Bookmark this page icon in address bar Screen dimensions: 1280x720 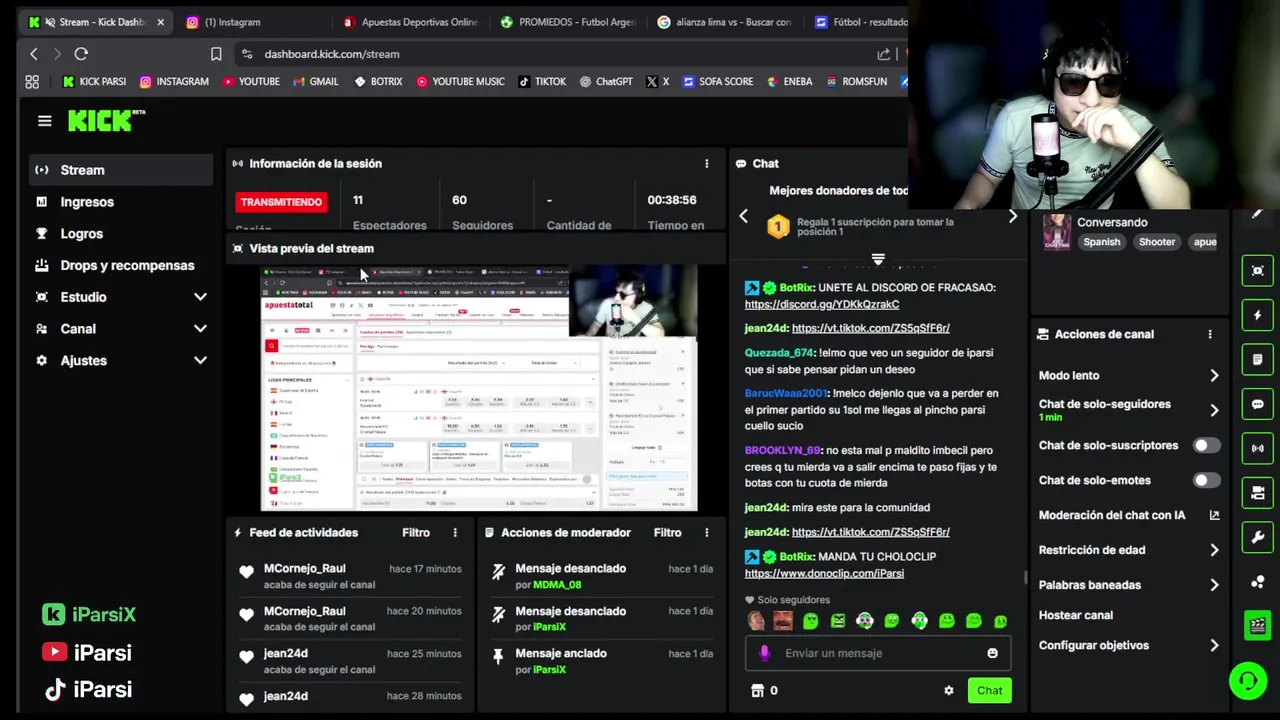pos(216,54)
